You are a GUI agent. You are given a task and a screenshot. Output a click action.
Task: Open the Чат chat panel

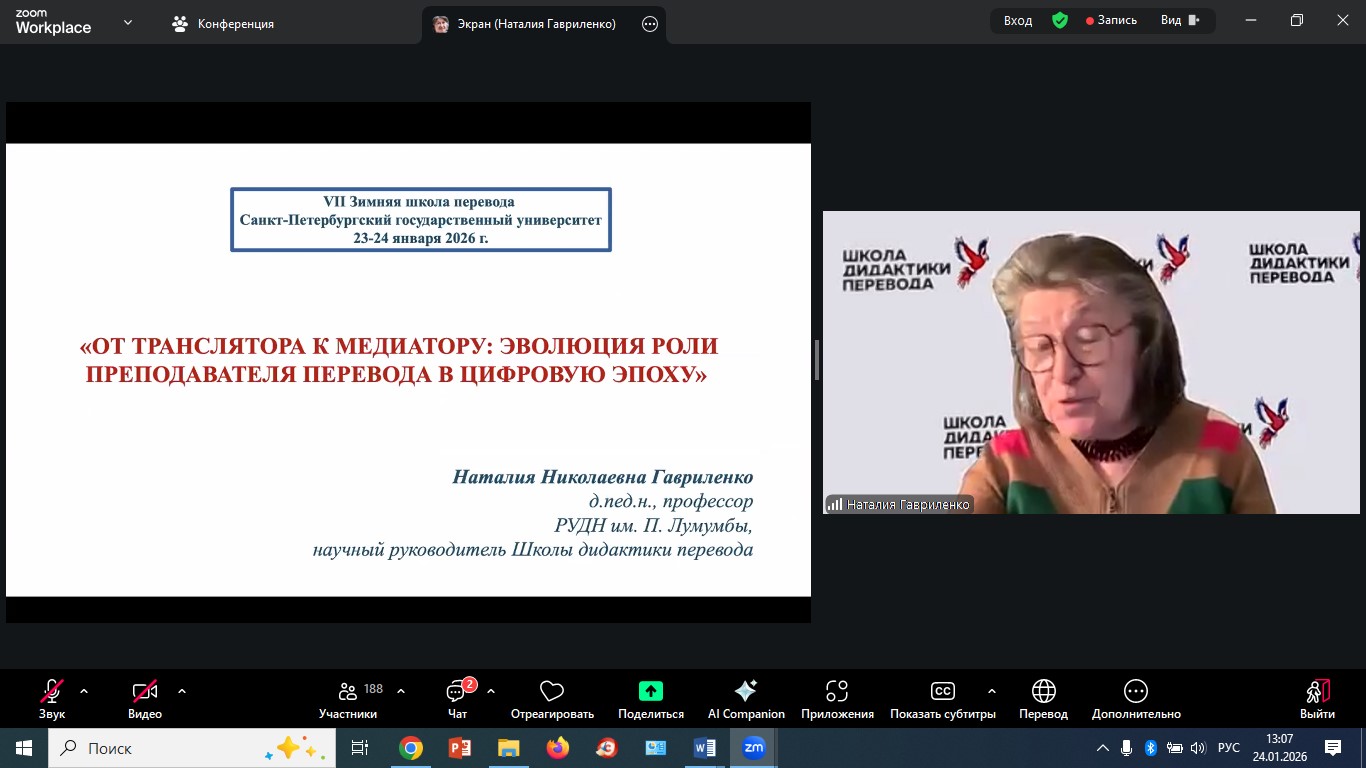(x=457, y=692)
